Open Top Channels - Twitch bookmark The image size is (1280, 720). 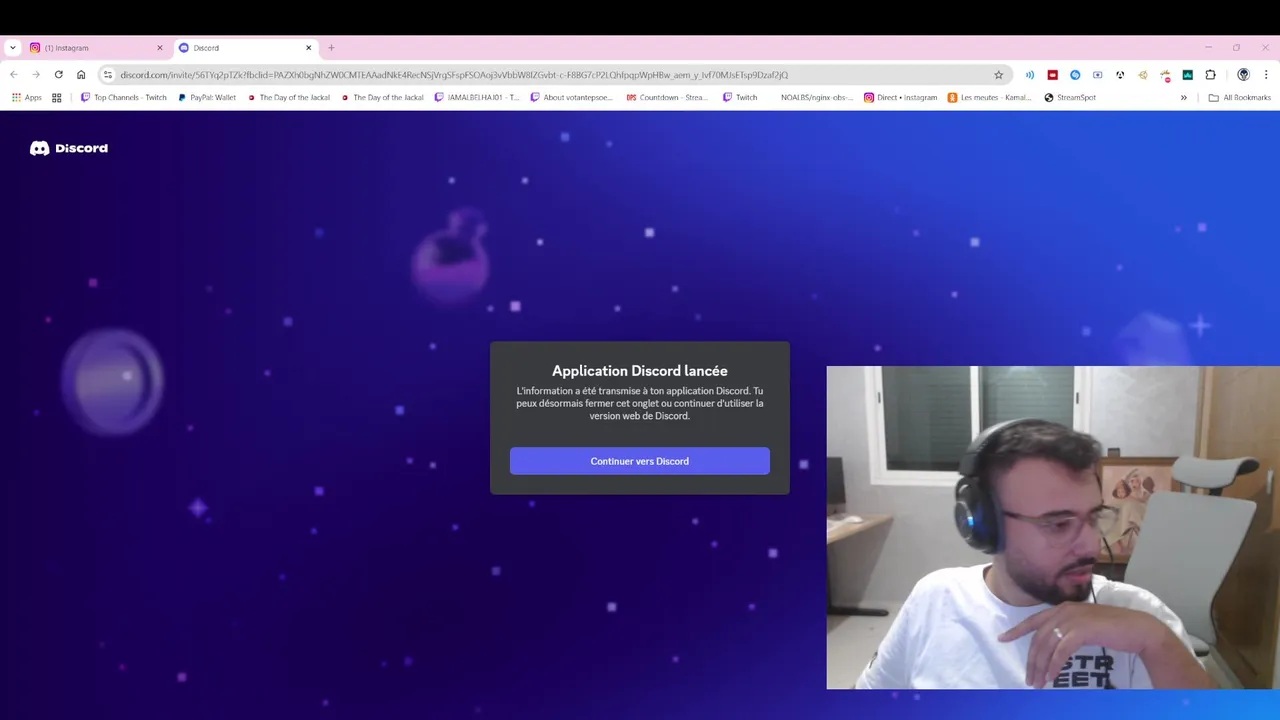point(124,98)
